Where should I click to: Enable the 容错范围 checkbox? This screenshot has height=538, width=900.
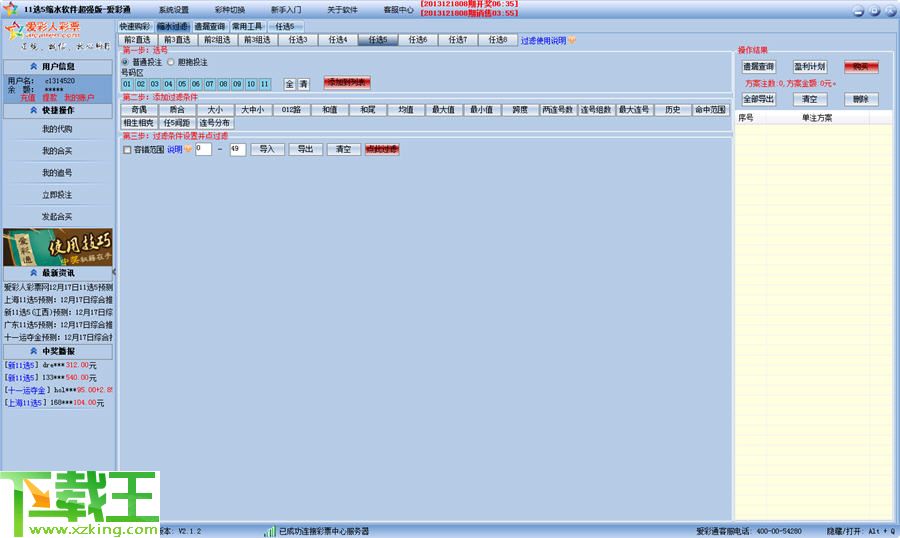click(127, 149)
